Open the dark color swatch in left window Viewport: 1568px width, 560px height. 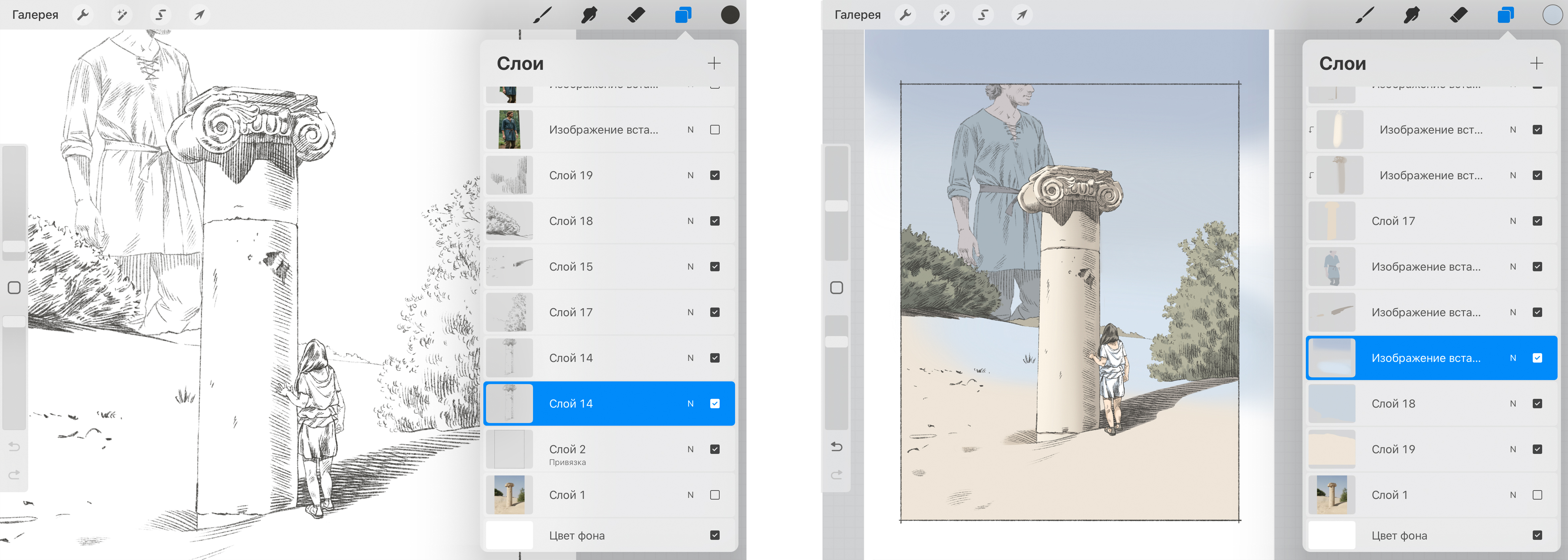[x=730, y=15]
